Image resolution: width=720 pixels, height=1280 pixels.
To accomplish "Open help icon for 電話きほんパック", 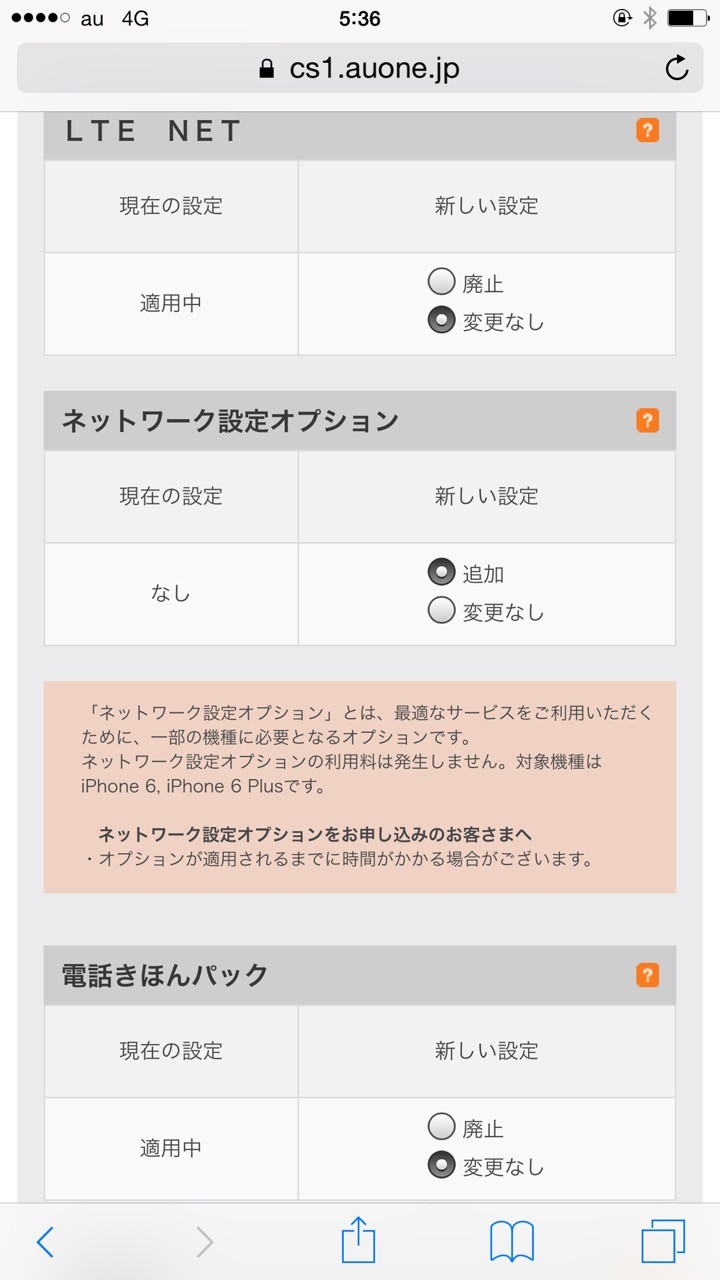I will (x=648, y=975).
